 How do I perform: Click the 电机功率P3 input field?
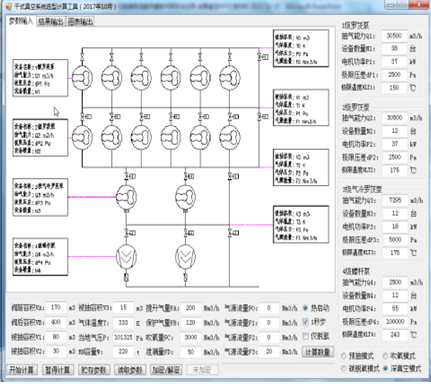tap(395, 226)
